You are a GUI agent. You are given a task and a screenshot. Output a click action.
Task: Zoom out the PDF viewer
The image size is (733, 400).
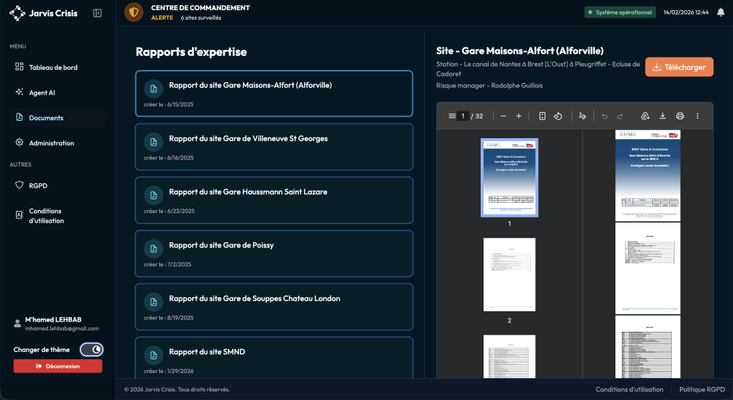tap(503, 116)
